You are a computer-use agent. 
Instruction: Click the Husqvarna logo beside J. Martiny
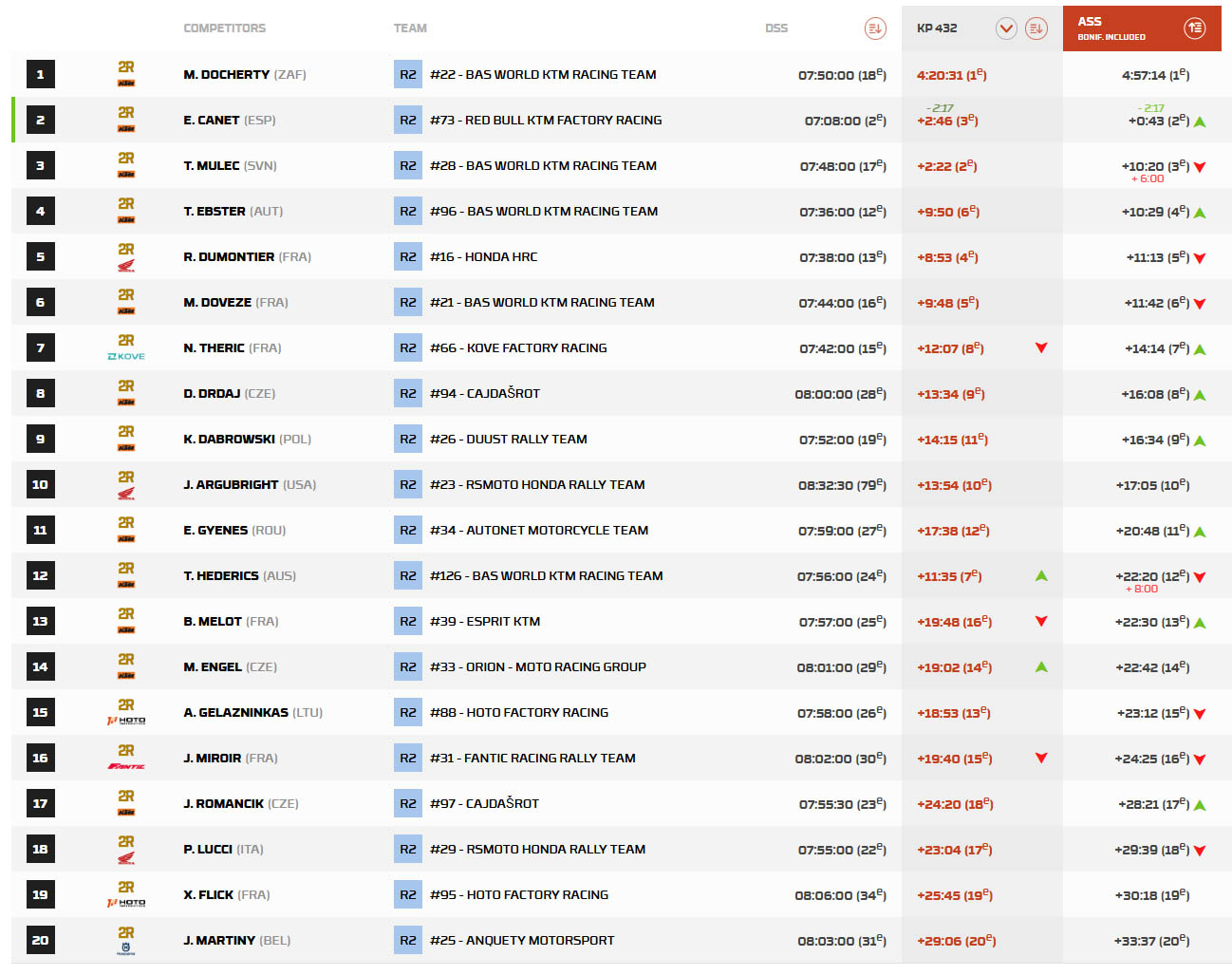point(126,947)
